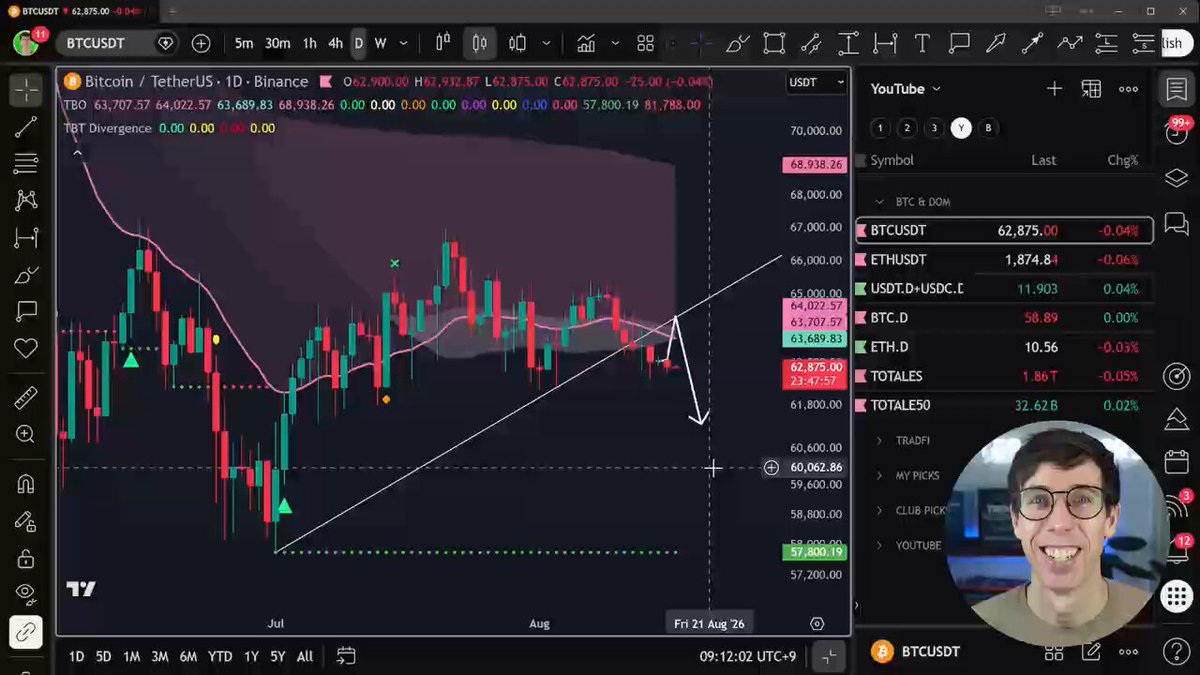The image size is (1200, 675).
Task: Switch to the 5m timeframe
Action: (x=244, y=43)
